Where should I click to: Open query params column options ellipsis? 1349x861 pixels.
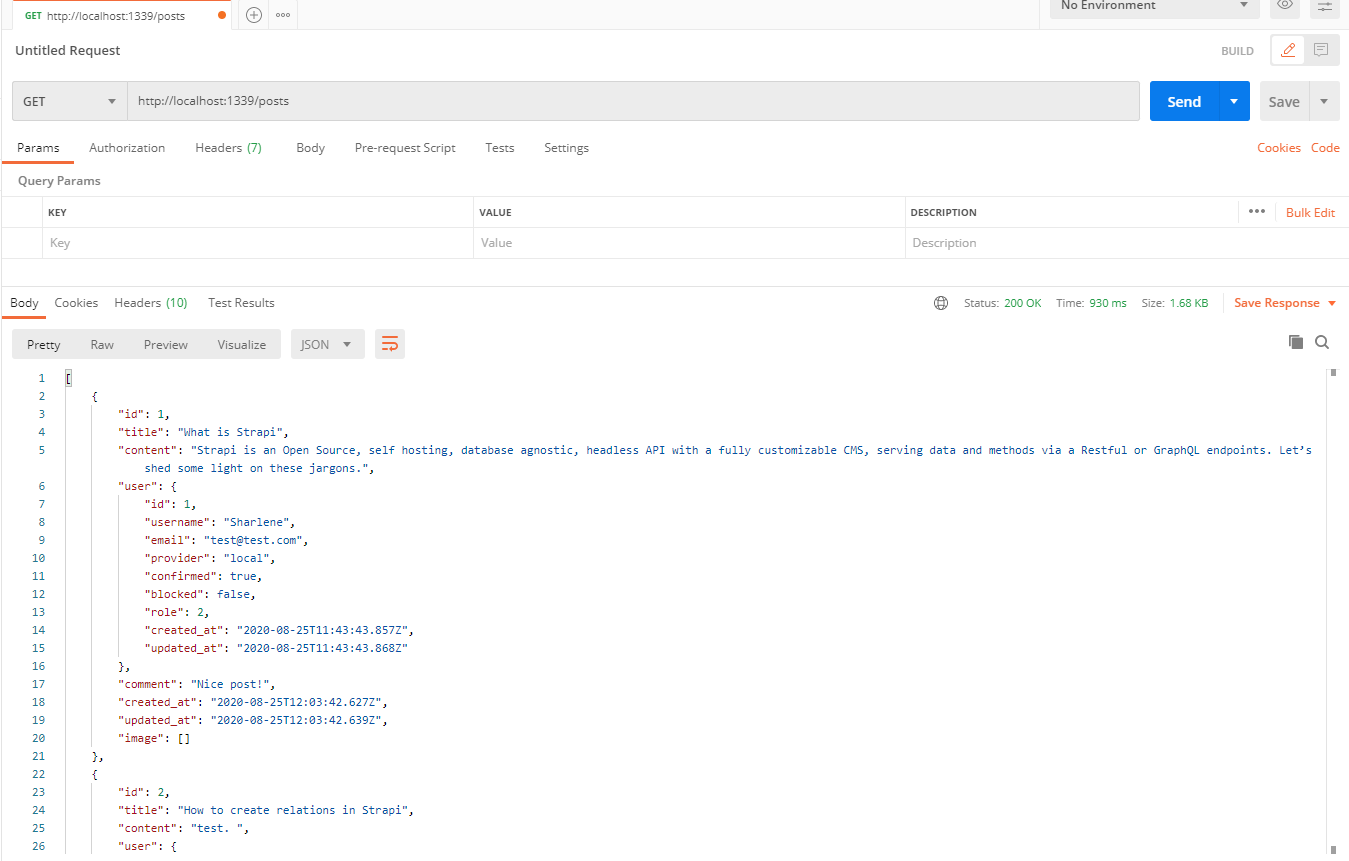1257,212
